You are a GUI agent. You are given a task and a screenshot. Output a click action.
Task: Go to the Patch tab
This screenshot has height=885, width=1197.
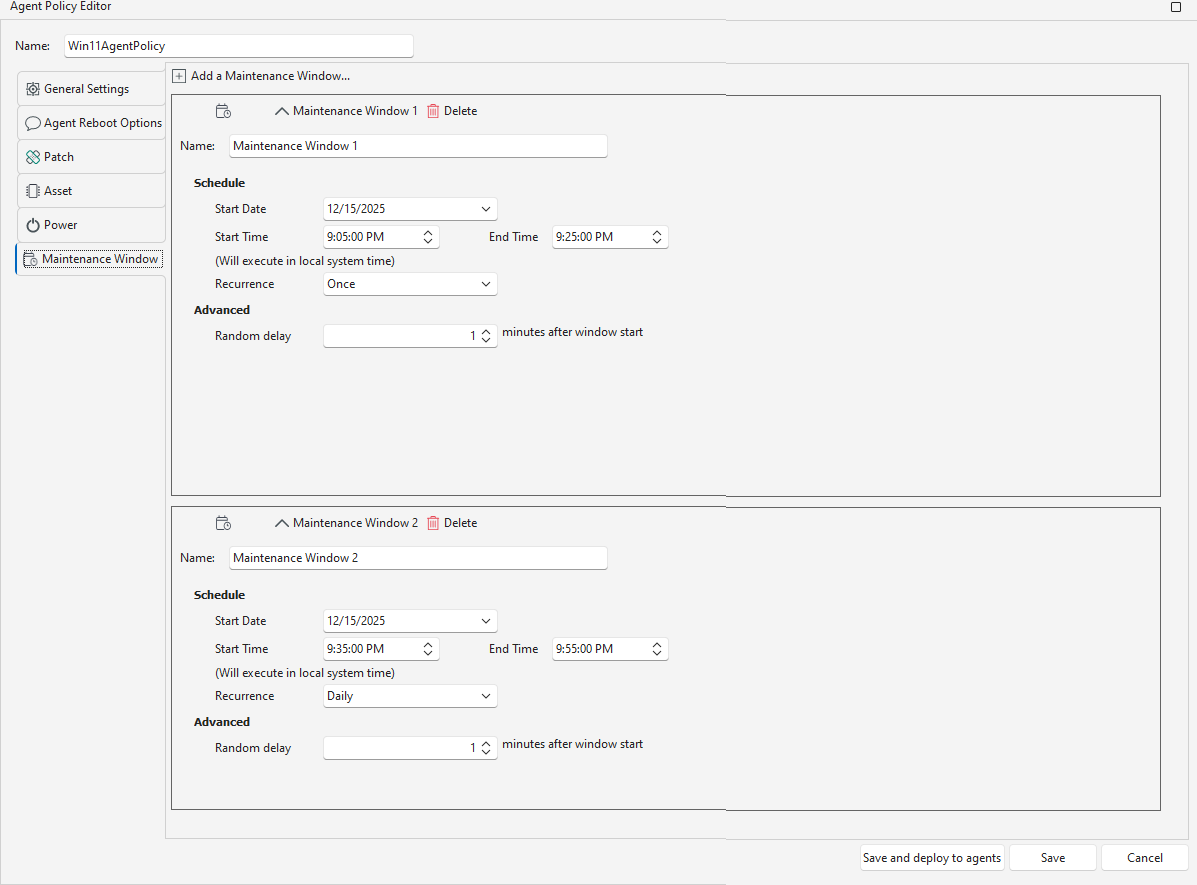(90, 157)
